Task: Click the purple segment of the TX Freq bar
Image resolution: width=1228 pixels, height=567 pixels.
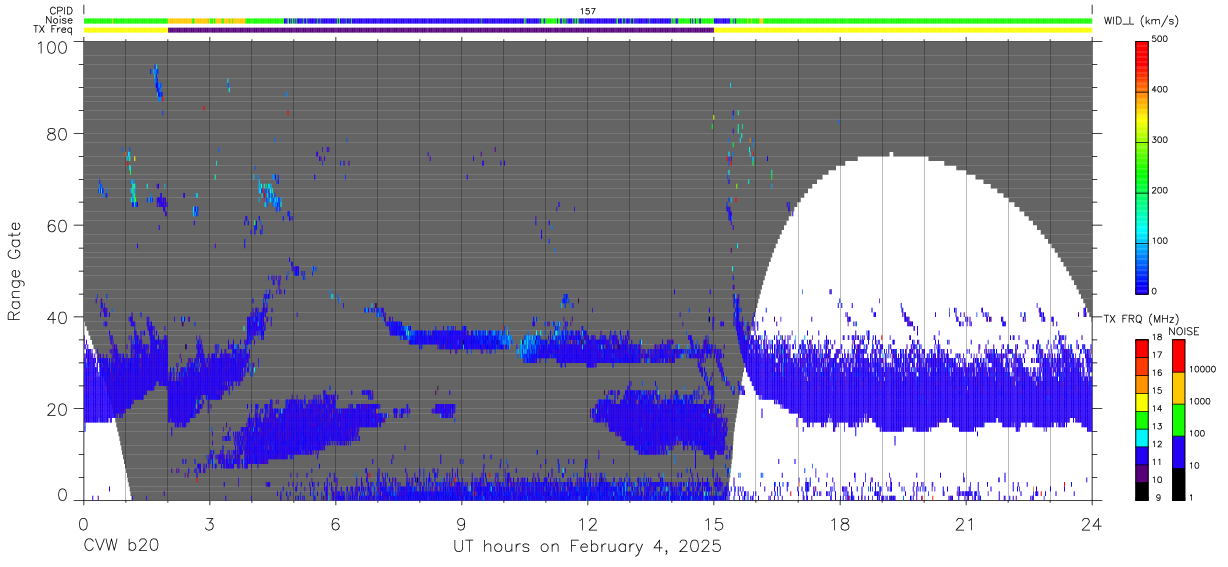Action: [440, 30]
